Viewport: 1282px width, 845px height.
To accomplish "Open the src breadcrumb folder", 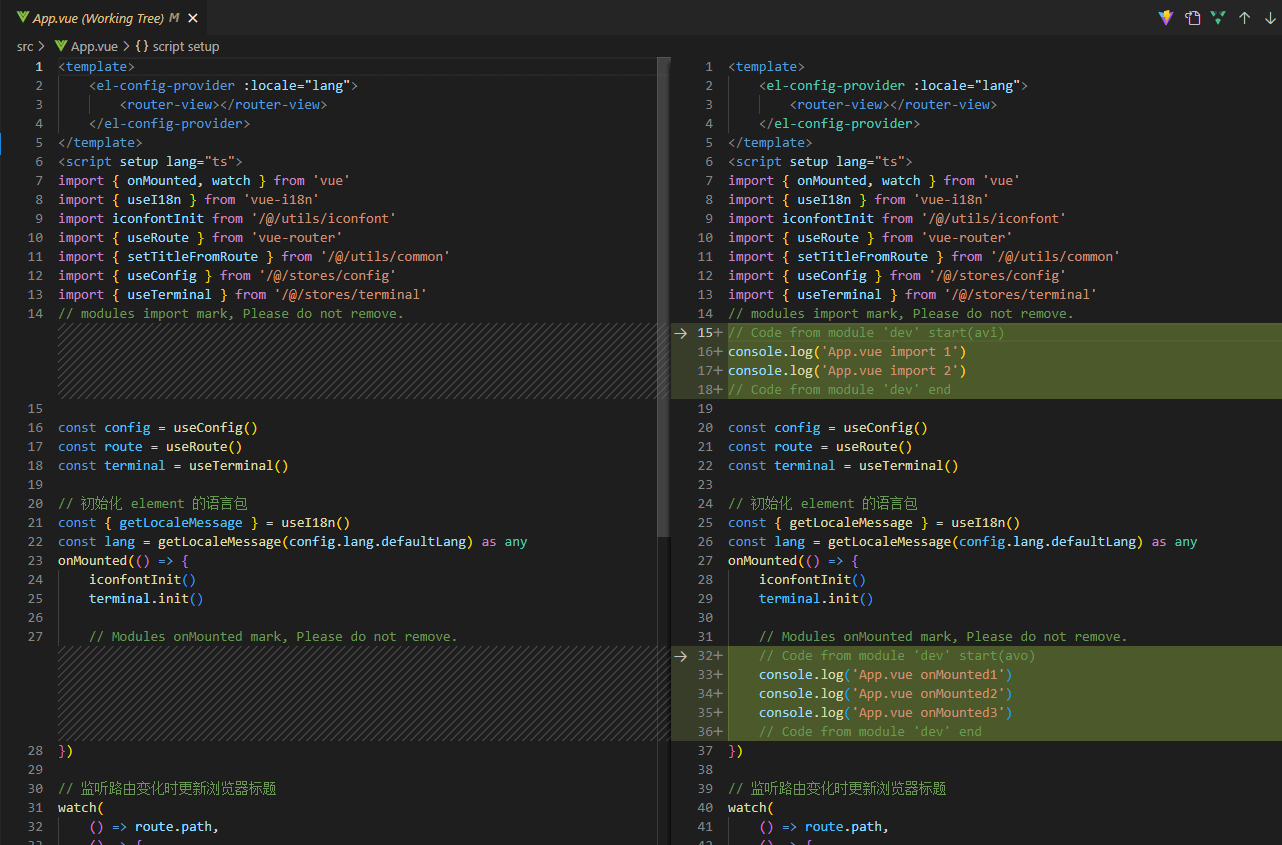I will [x=25, y=46].
